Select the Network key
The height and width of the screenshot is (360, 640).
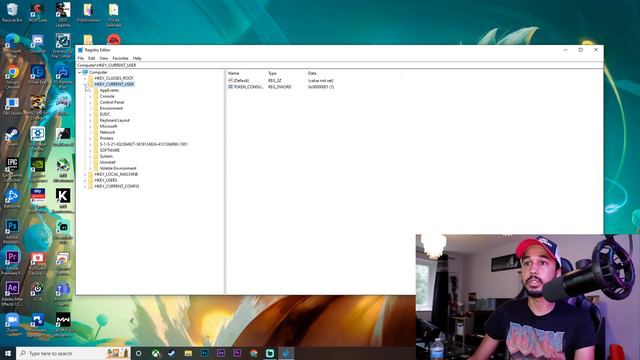coord(107,132)
